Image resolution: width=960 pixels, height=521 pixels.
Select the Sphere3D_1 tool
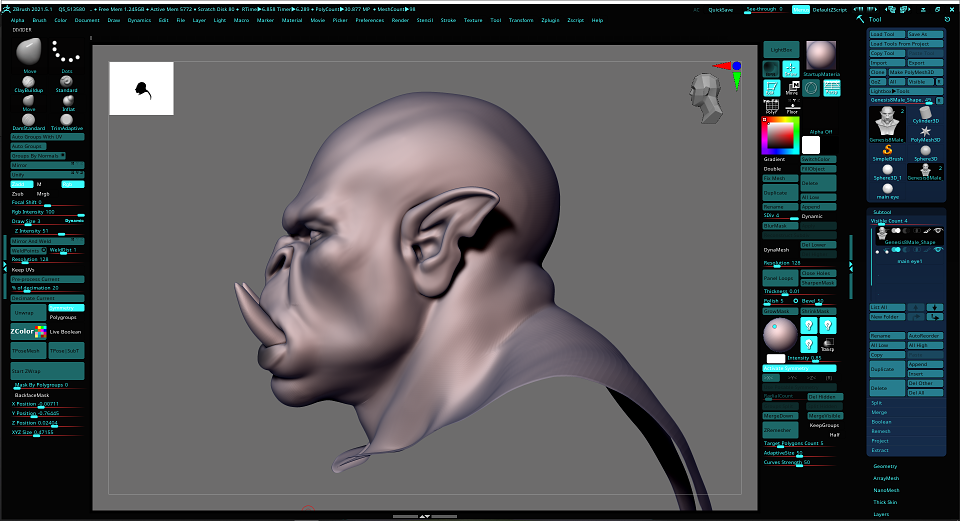pyautogui.click(x=887, y=171)
